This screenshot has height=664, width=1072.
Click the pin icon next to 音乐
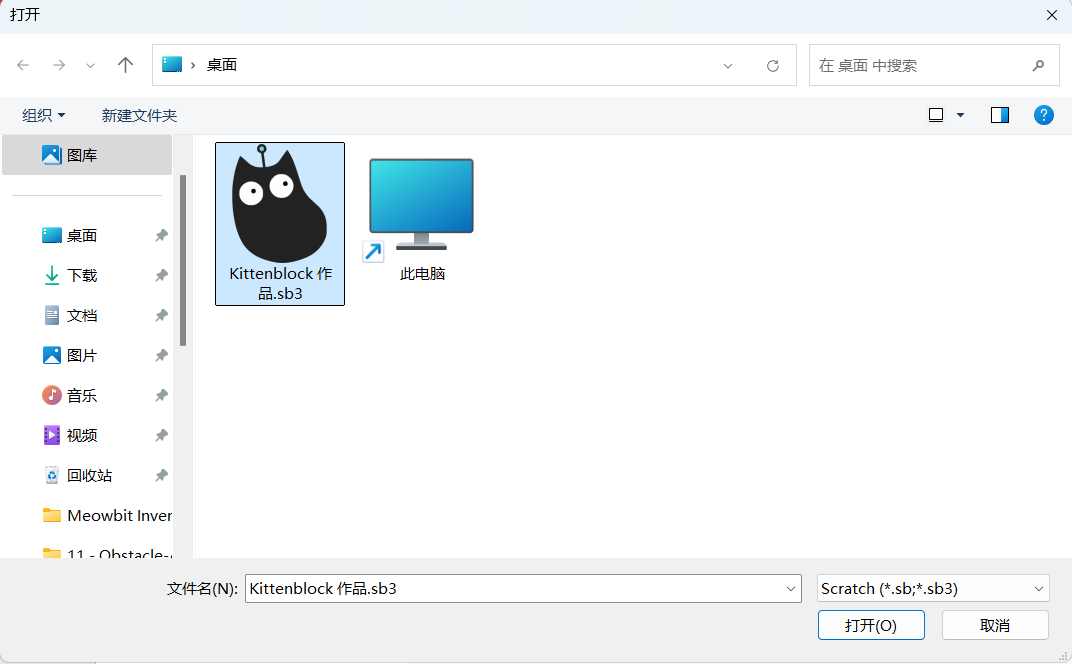click(161, 395)
